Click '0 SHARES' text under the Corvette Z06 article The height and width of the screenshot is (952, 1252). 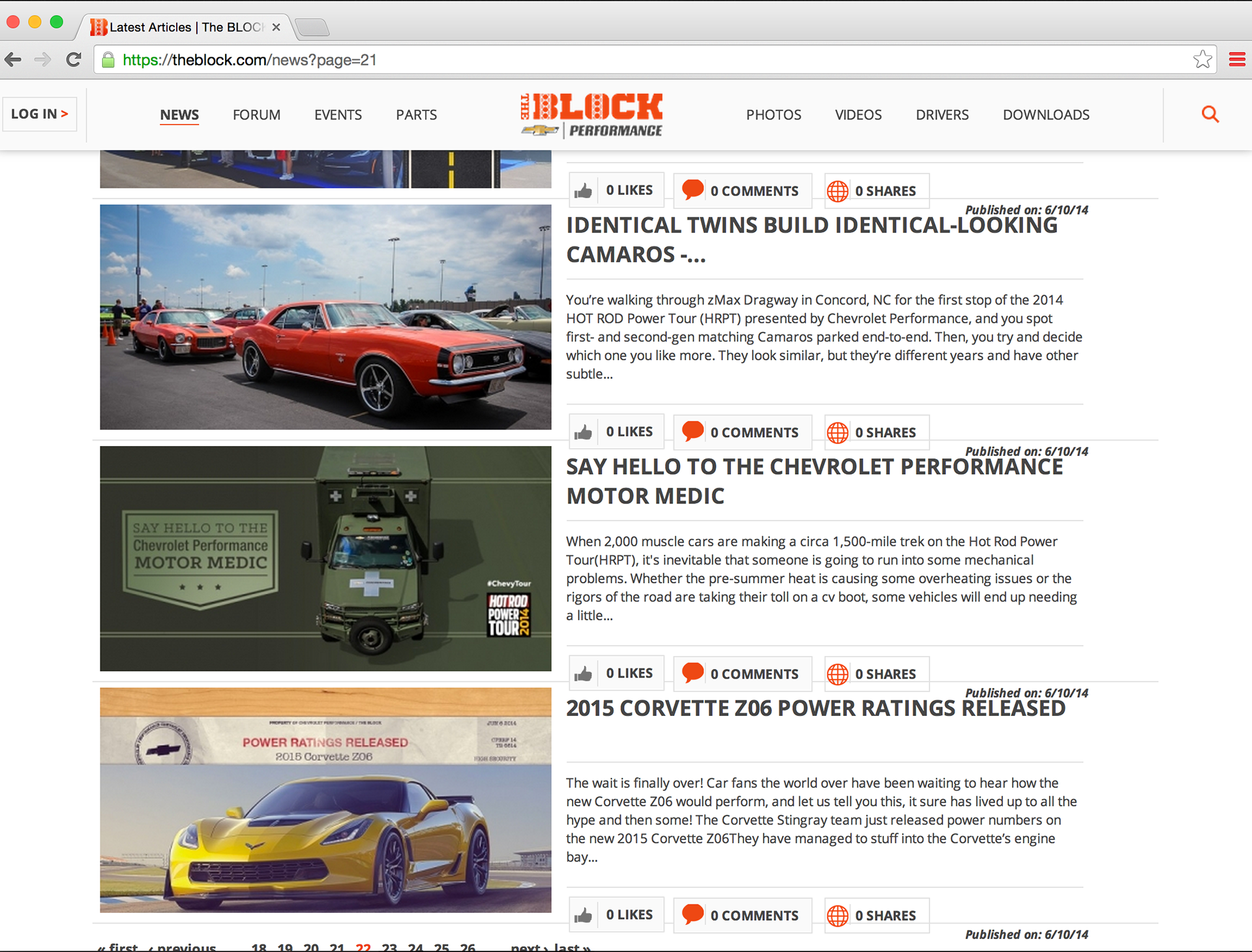(x=886, y=915)
